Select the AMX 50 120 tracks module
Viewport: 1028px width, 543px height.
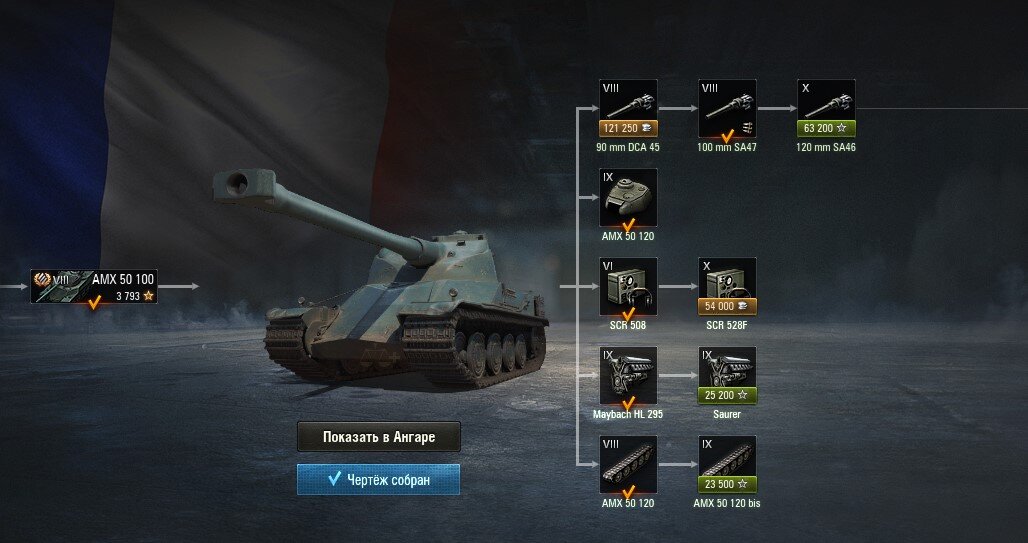tap(628, 465)
